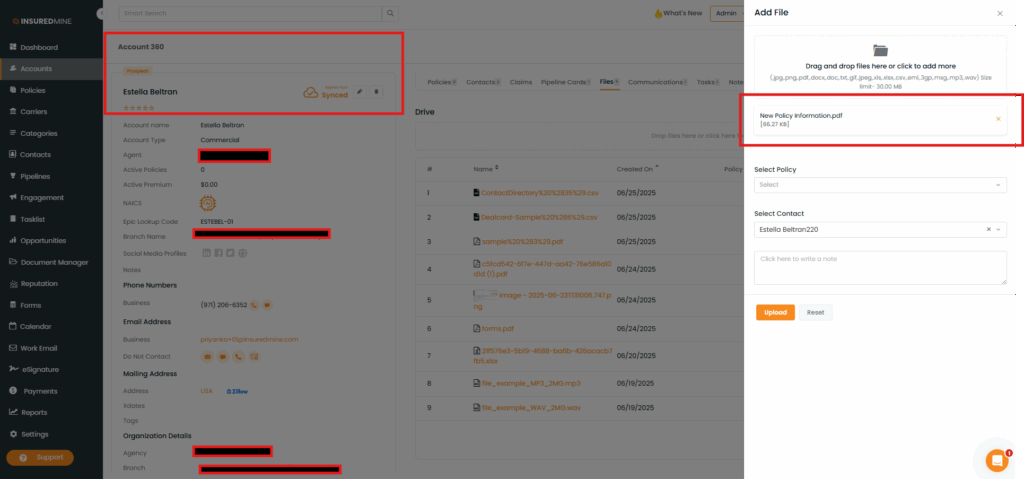Image resolution: width=1024 pixels, height=479 pixels.
Task: Click the phone call icon beside (971) 206-6352
Action: (255, 305)
